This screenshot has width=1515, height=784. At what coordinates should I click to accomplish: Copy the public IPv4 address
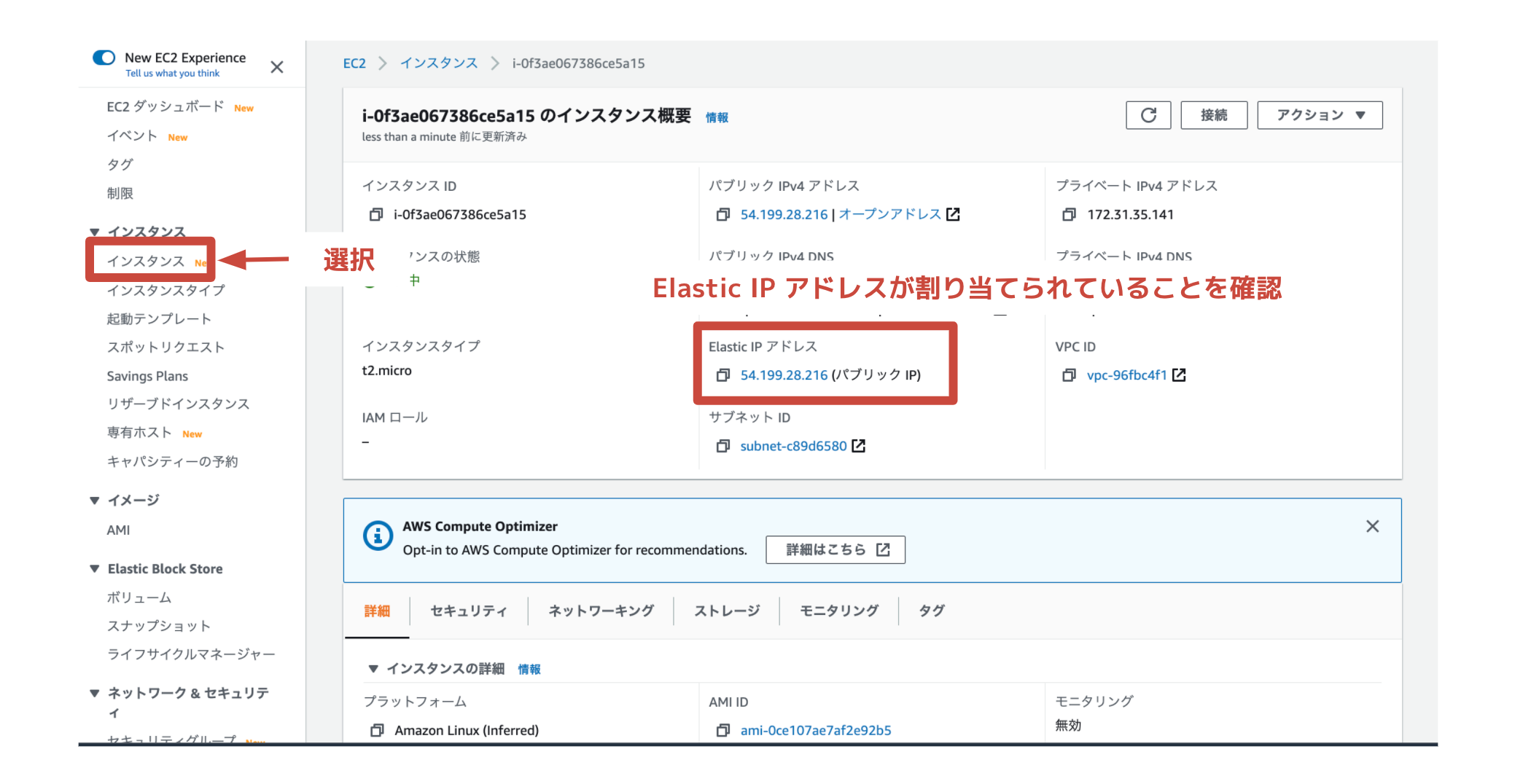pos(723,214)
